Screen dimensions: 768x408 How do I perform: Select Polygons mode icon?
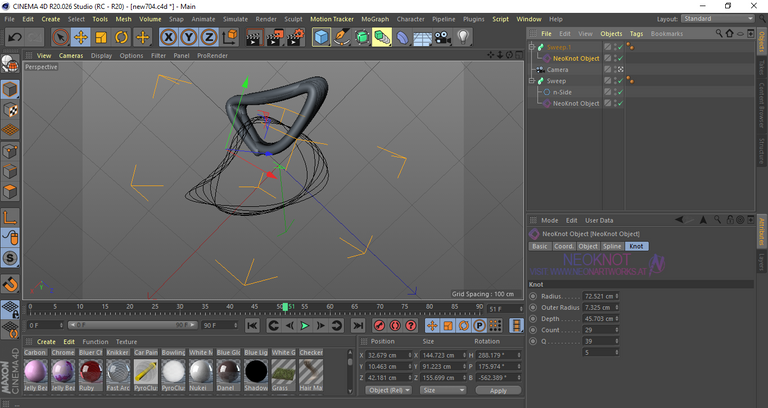[10, 192]
